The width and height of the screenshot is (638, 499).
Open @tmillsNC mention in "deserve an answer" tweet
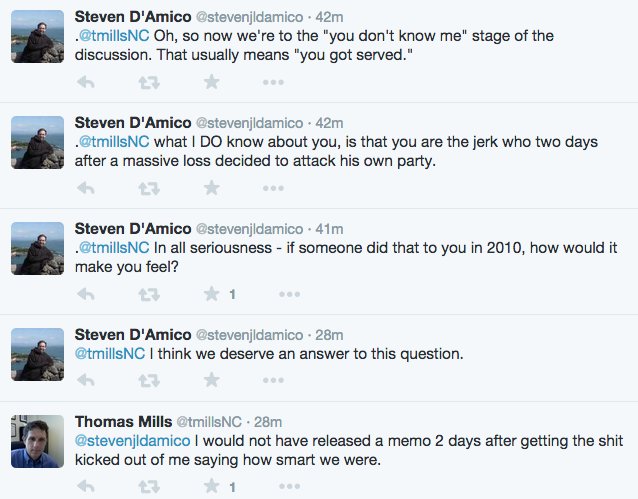point(110,354)
